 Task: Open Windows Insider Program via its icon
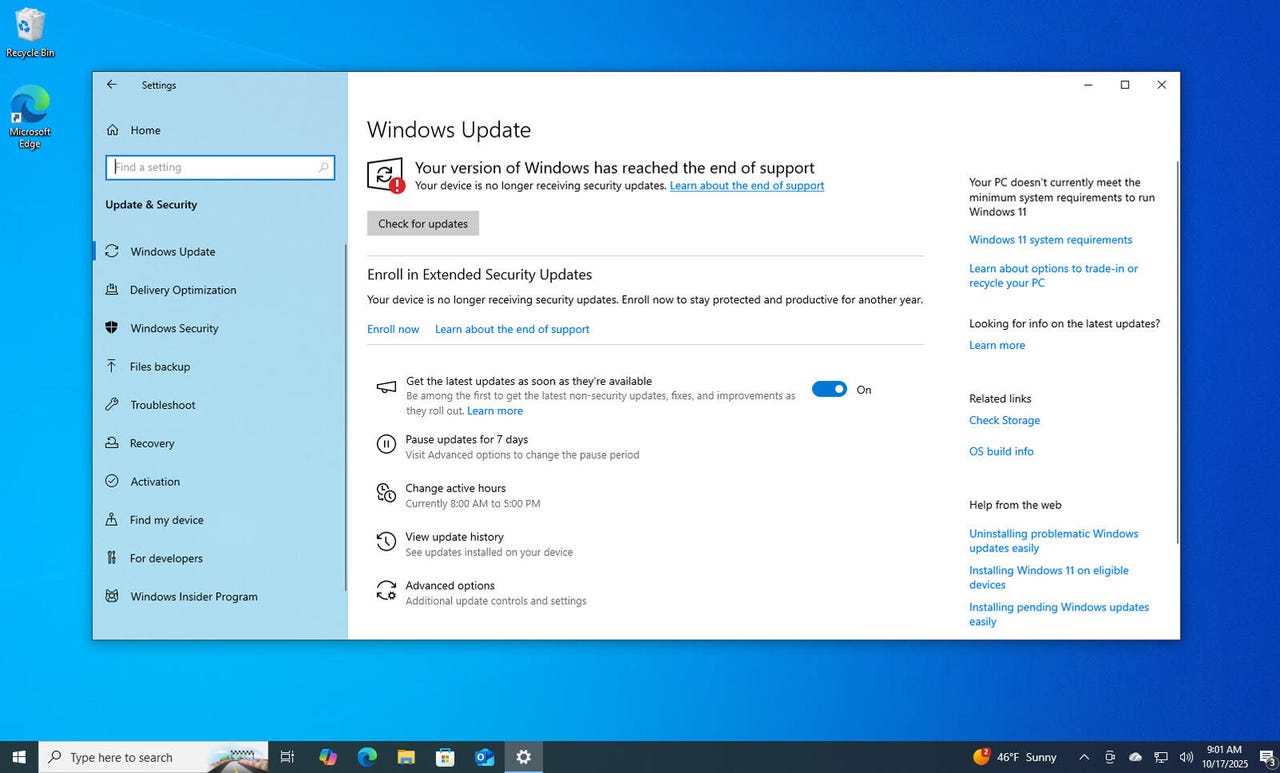pos(113,596)
